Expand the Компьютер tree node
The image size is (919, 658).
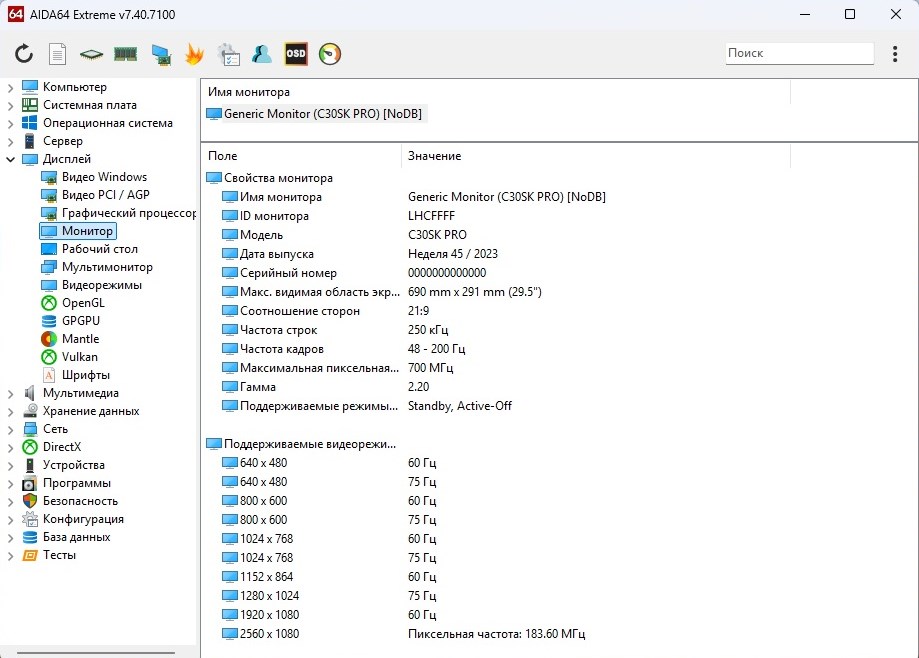coord(10,87)
